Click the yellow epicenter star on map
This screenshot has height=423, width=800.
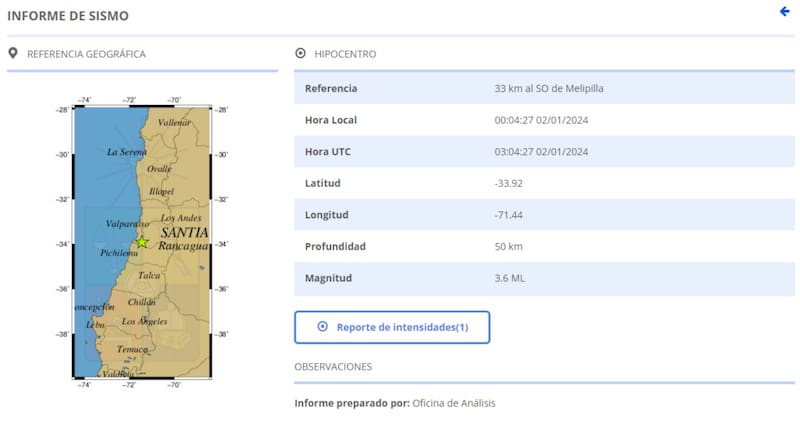click(142, 242)
